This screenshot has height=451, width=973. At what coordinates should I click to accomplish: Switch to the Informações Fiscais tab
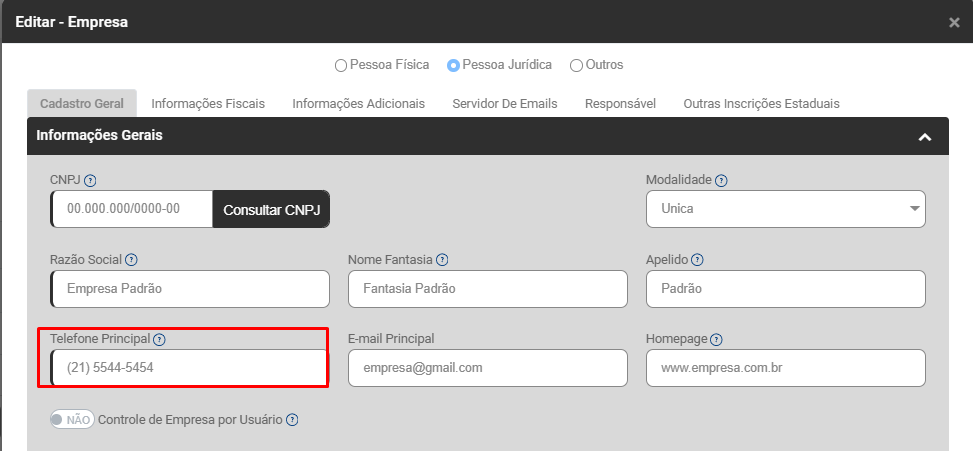208,103
